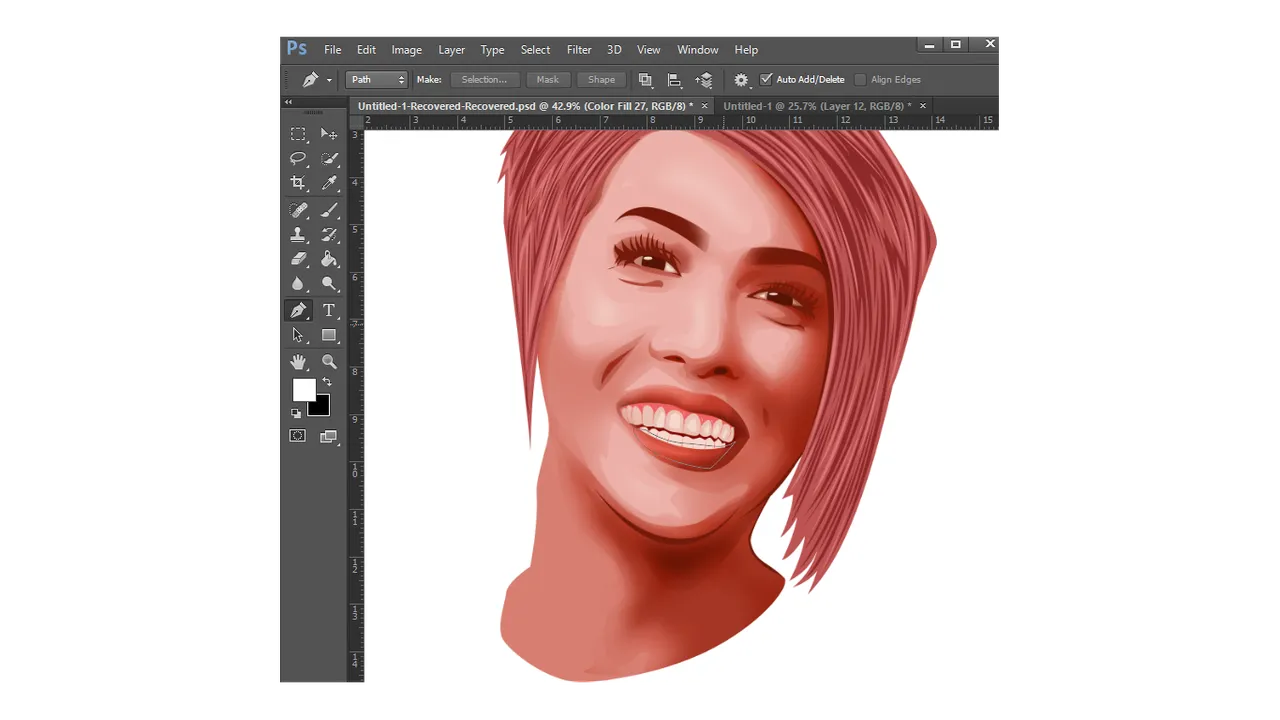This screenshot has height=720, width=1280.
Task: Collapse toolbox with the double-arrow
Action: (x=289, y=102)
